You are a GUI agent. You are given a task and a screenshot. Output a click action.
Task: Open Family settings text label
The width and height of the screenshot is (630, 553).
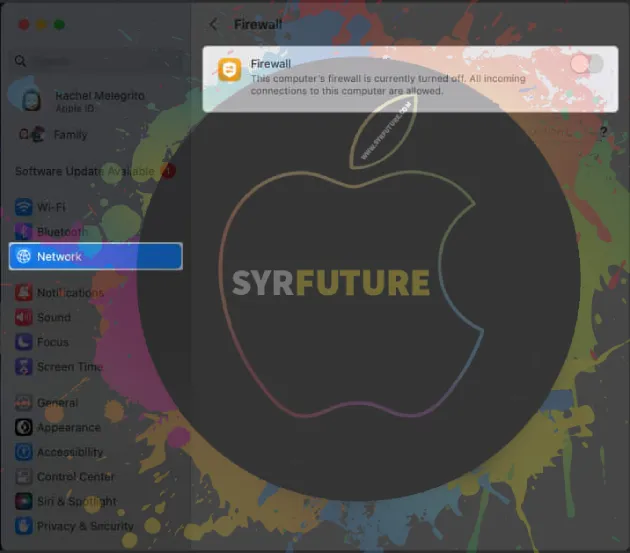pyautogui.click(x=70, y=135)
